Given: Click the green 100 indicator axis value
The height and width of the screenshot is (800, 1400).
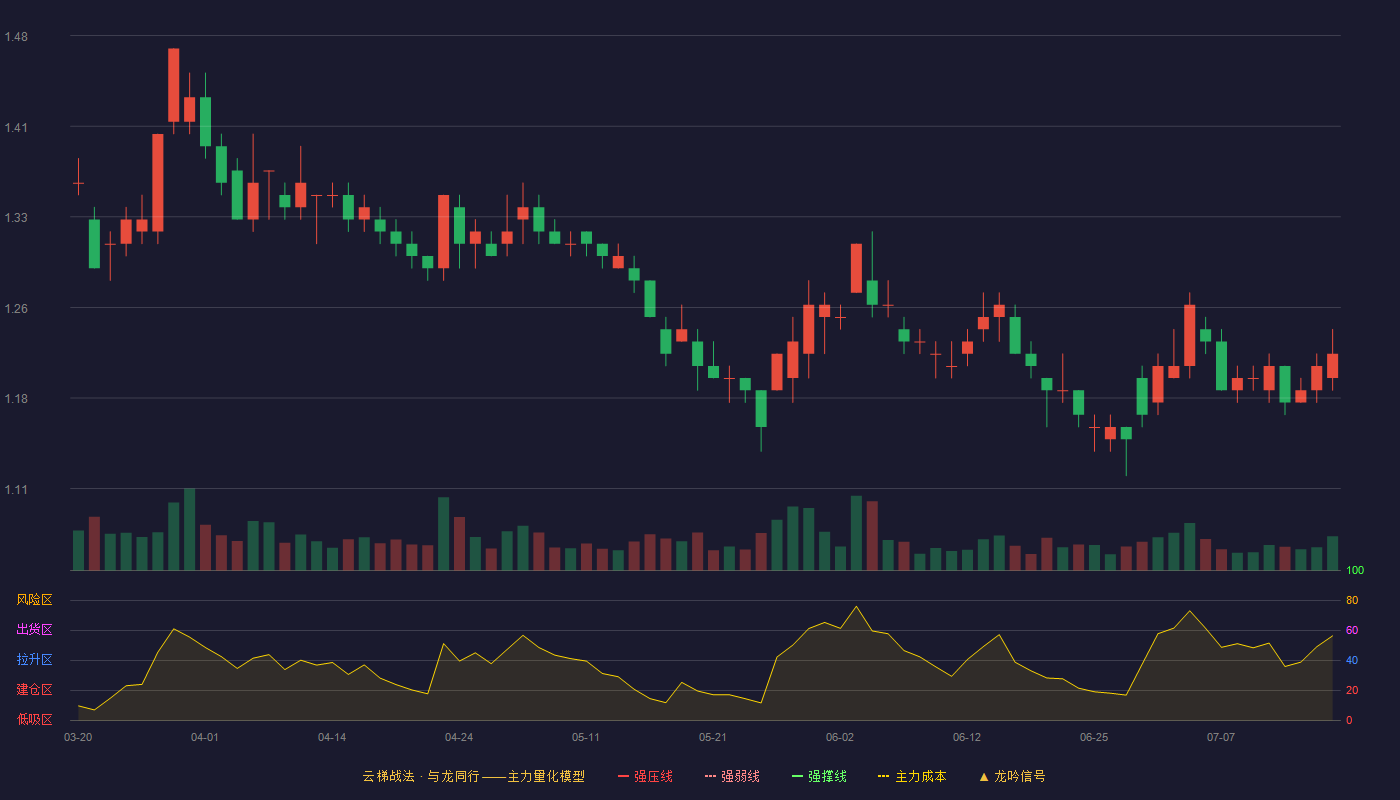Looking at the screenshot, I should tap(1355, 571).
